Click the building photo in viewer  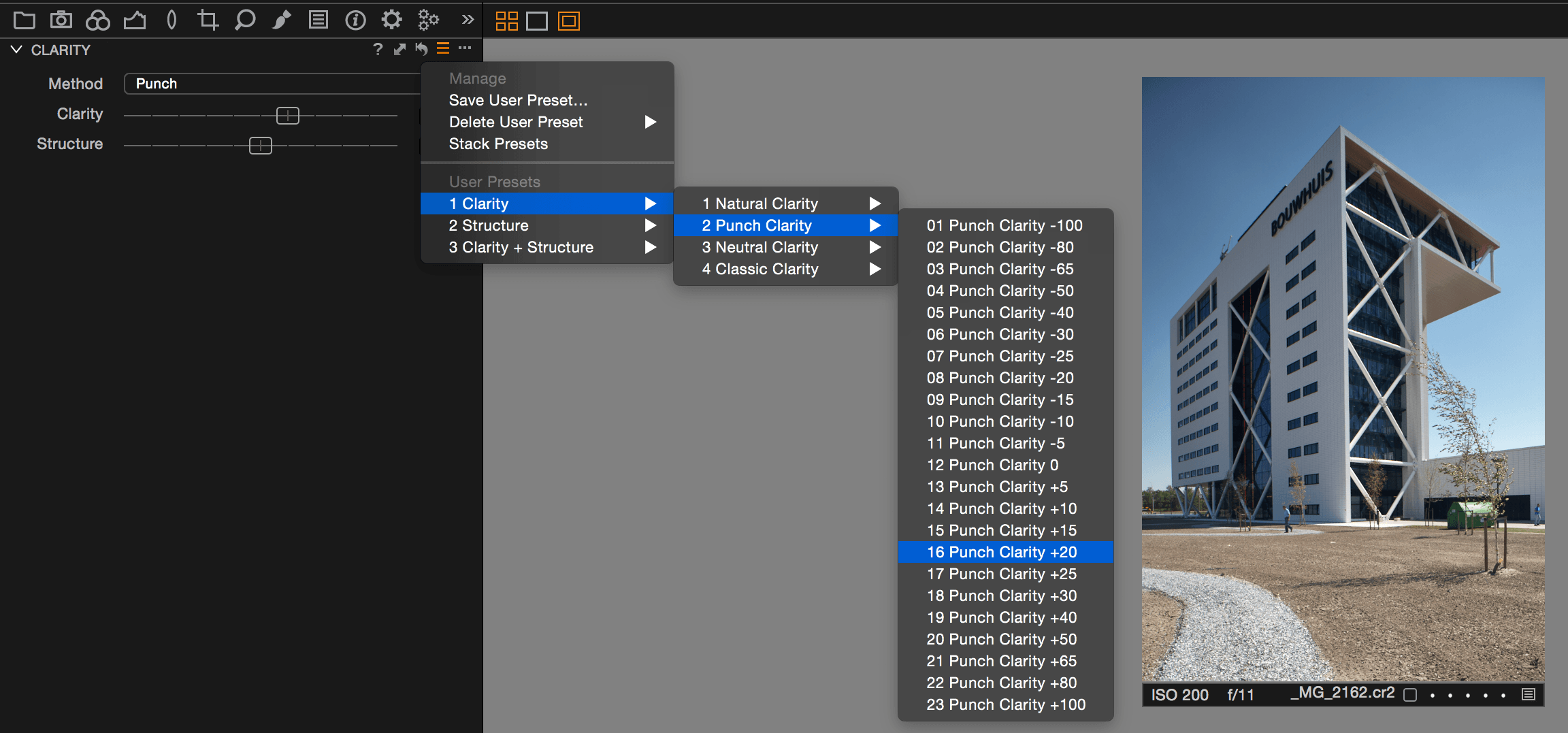click(1343, 379)
